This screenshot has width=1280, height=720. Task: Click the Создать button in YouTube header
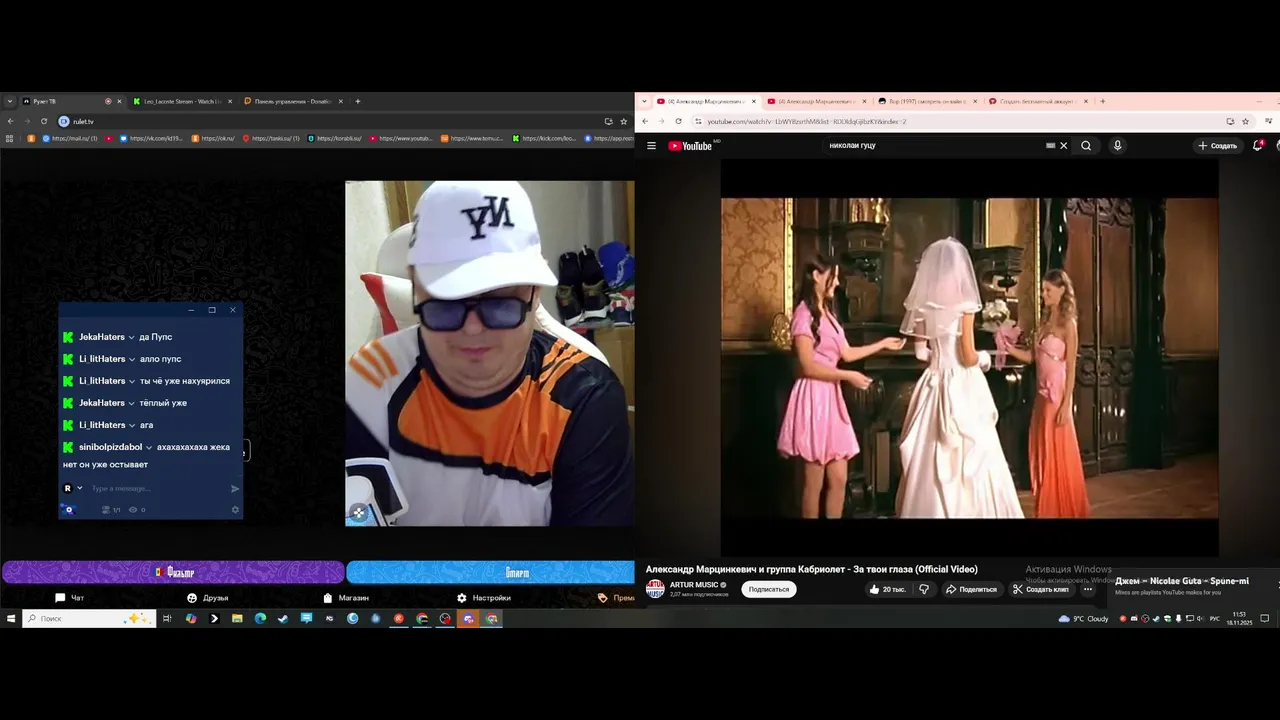[x=1217, y=146]
